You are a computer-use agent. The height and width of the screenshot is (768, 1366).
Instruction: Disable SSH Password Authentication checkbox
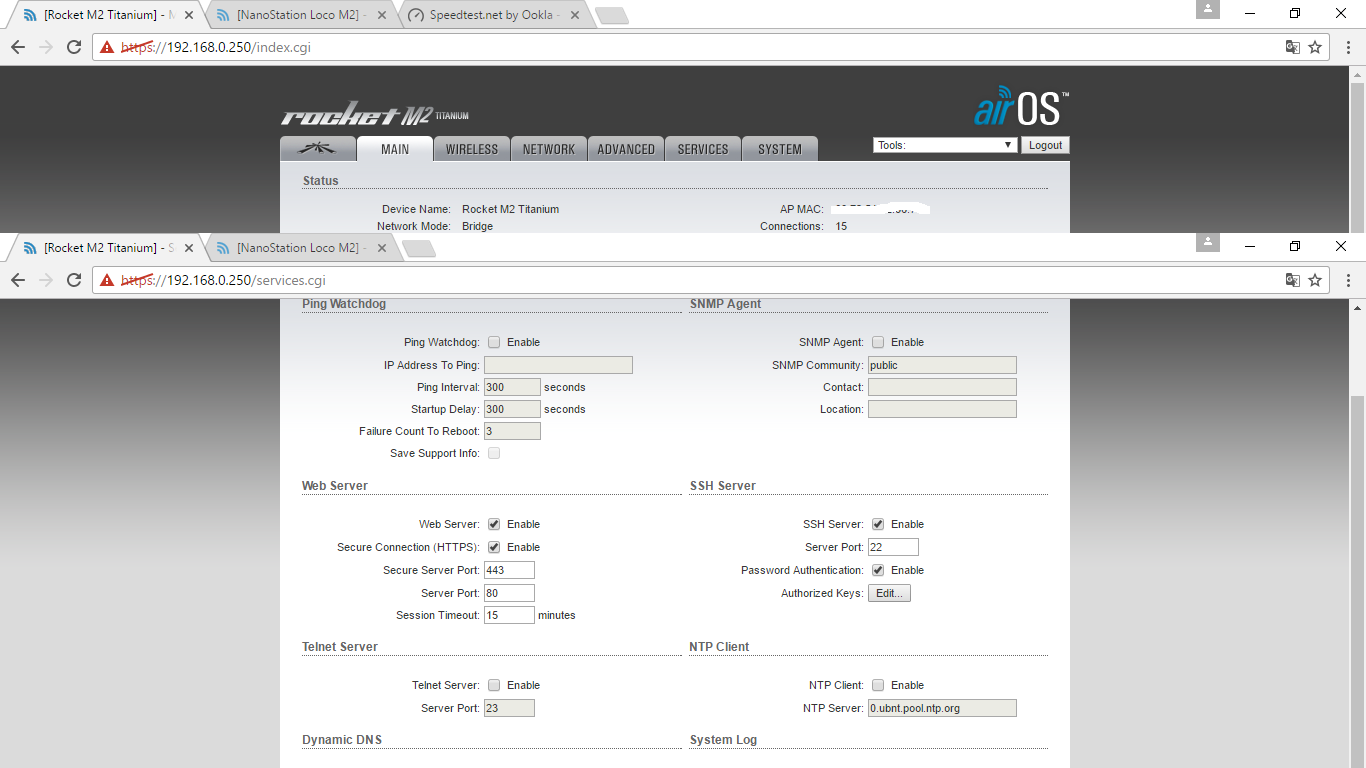point(878,570)
